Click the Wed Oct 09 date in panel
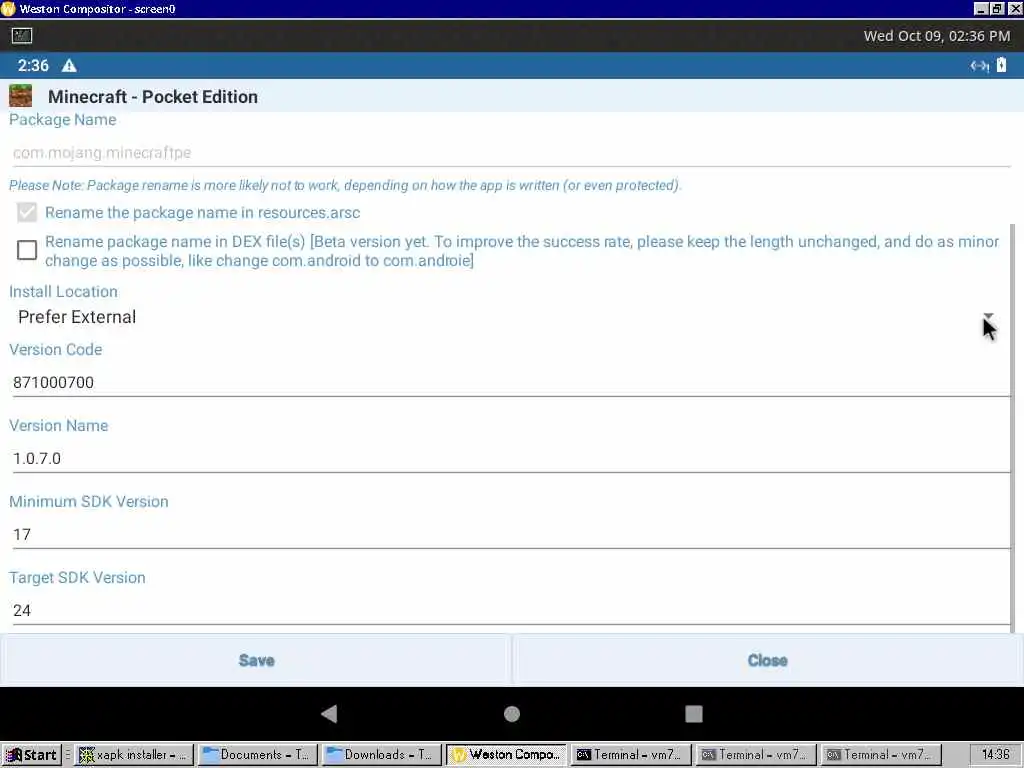This screenshot has height=768, width=1024. [936, 36]
